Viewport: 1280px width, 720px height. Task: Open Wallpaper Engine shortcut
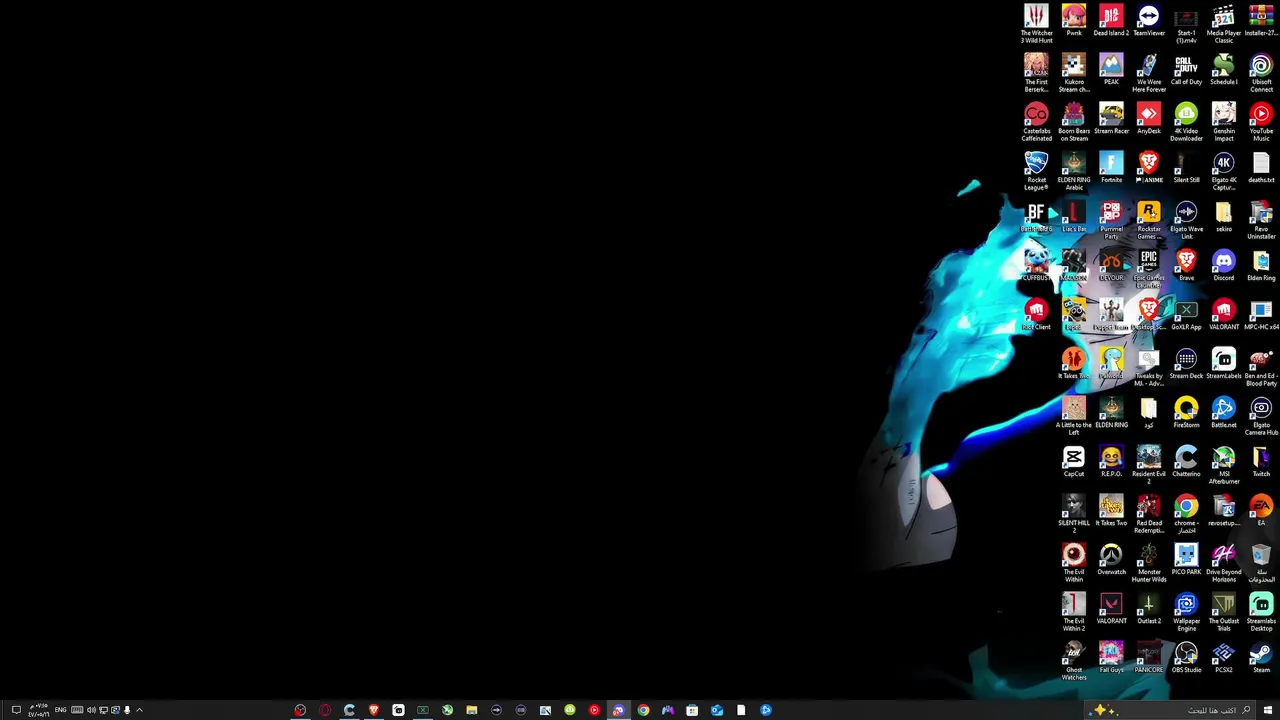[1186, 611]
